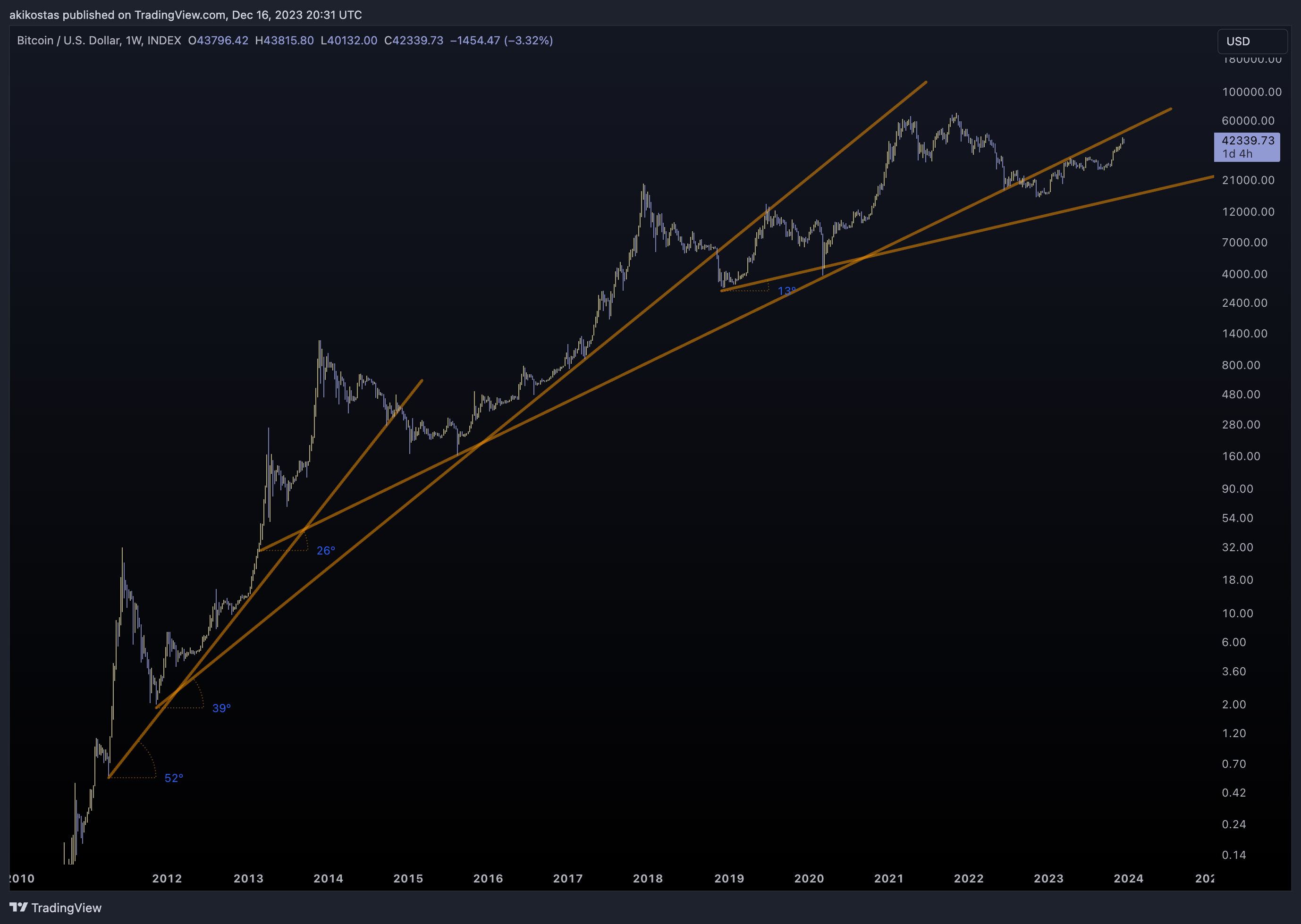Screen dimensions: 1301x924
Task: Click the 3.60 price scale label
Action: 1234,672
